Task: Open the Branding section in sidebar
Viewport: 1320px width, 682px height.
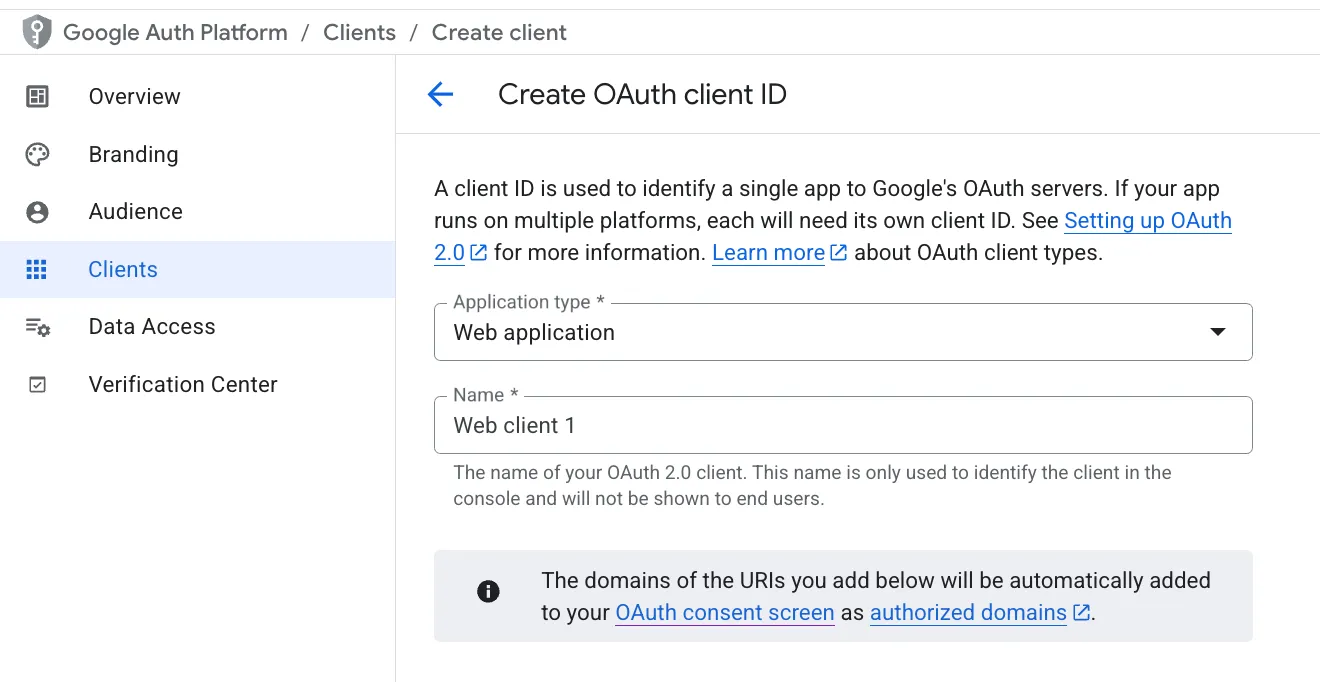Action: click(x=133, y=154)
